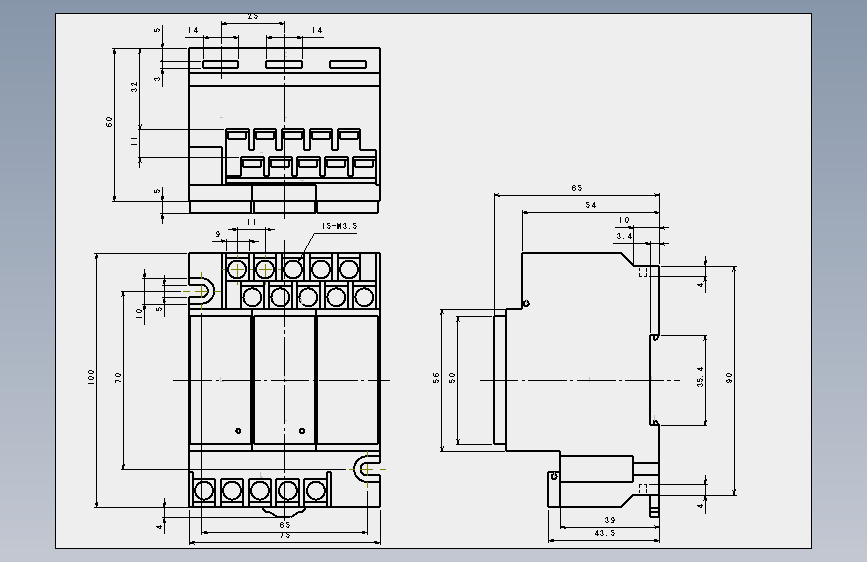Select the 65 dimension under the front view
The image size is (867, 562).
tap(285, 524)
